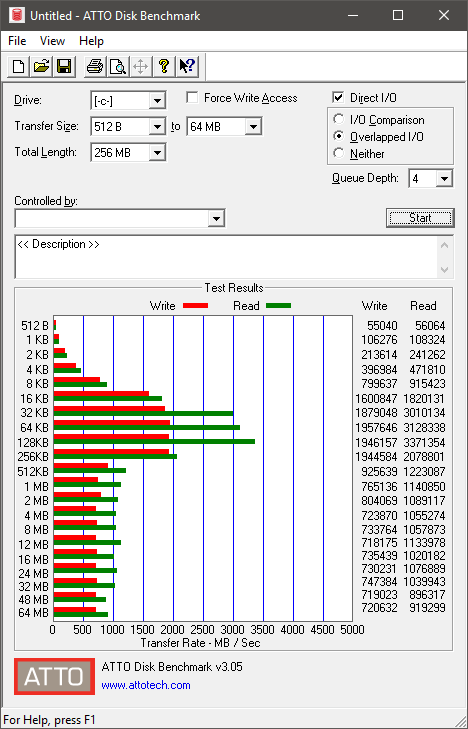The height and width of the screenshot is (729, 468).
Task: Click the ATTO app icon in title bar
Action: click(17, 15)
